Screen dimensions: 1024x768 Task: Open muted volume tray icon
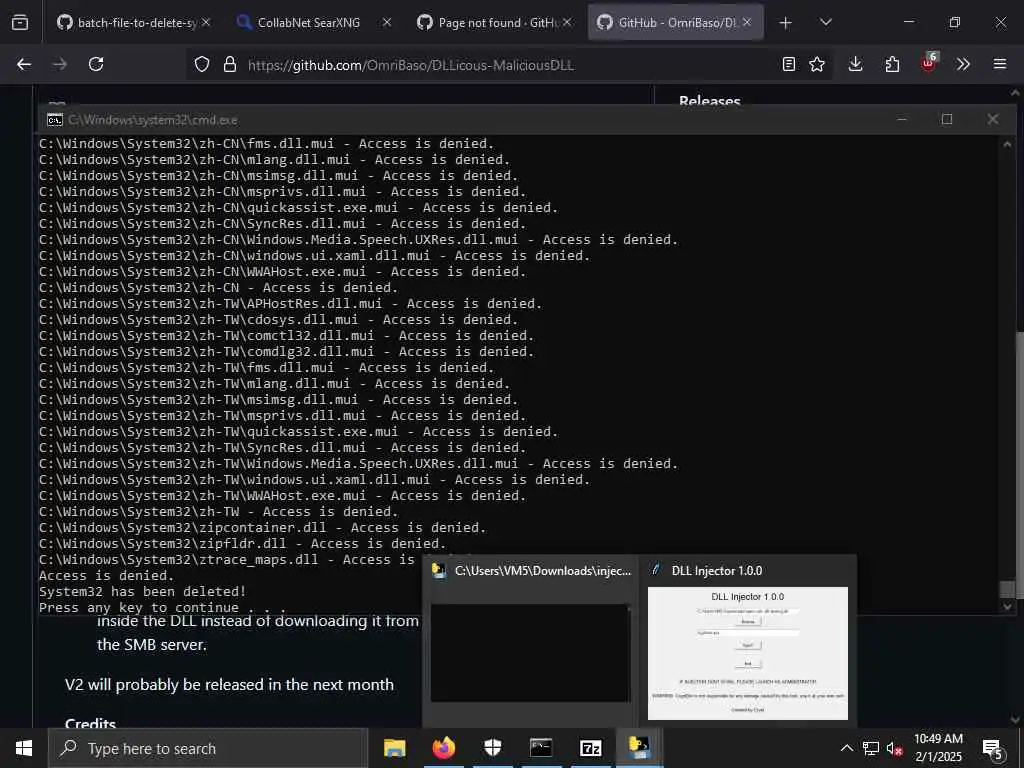[x=894, y=748]
